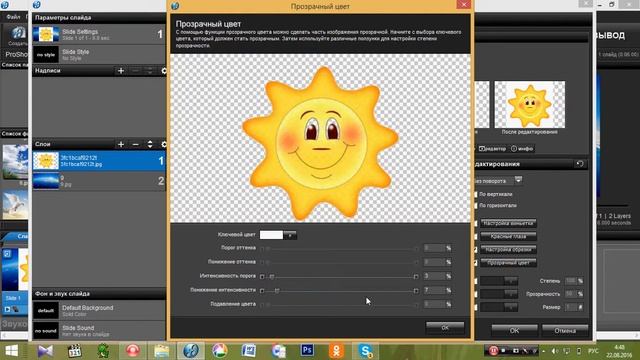Open Slide Style entry
Viewport: 640px width, 360px height.
[99, 55]
